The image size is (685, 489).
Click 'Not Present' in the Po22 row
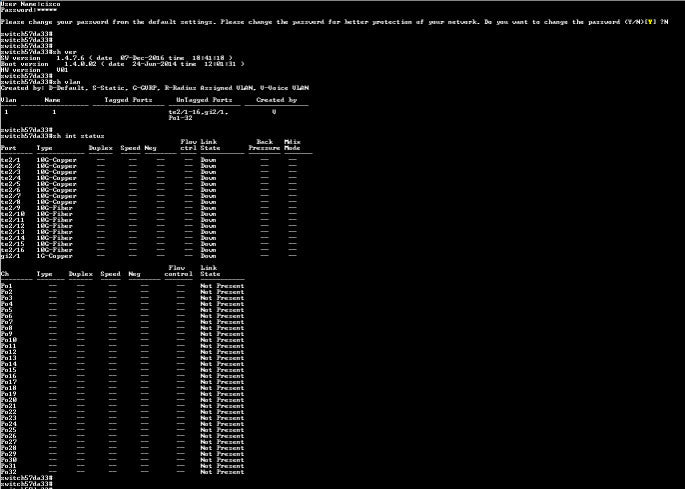(222, 412)
